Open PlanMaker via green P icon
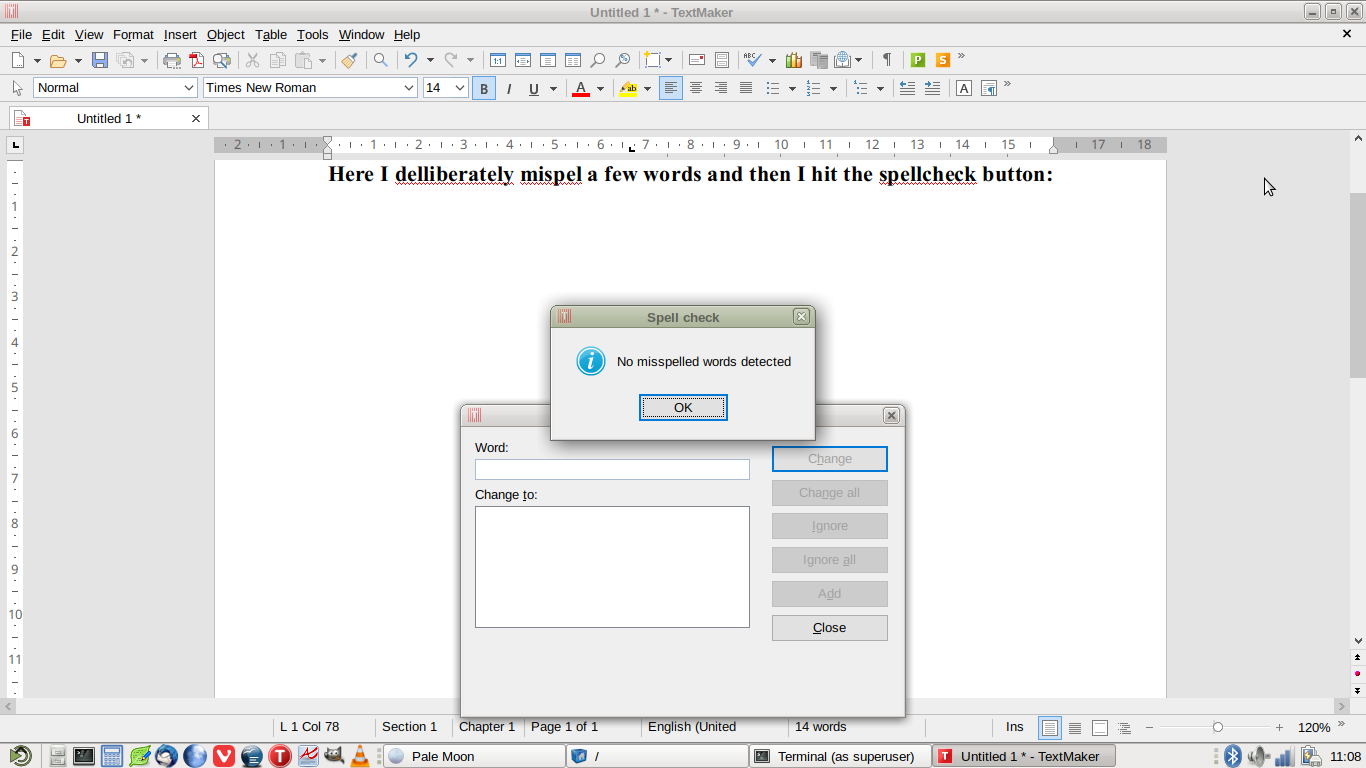 917,60
